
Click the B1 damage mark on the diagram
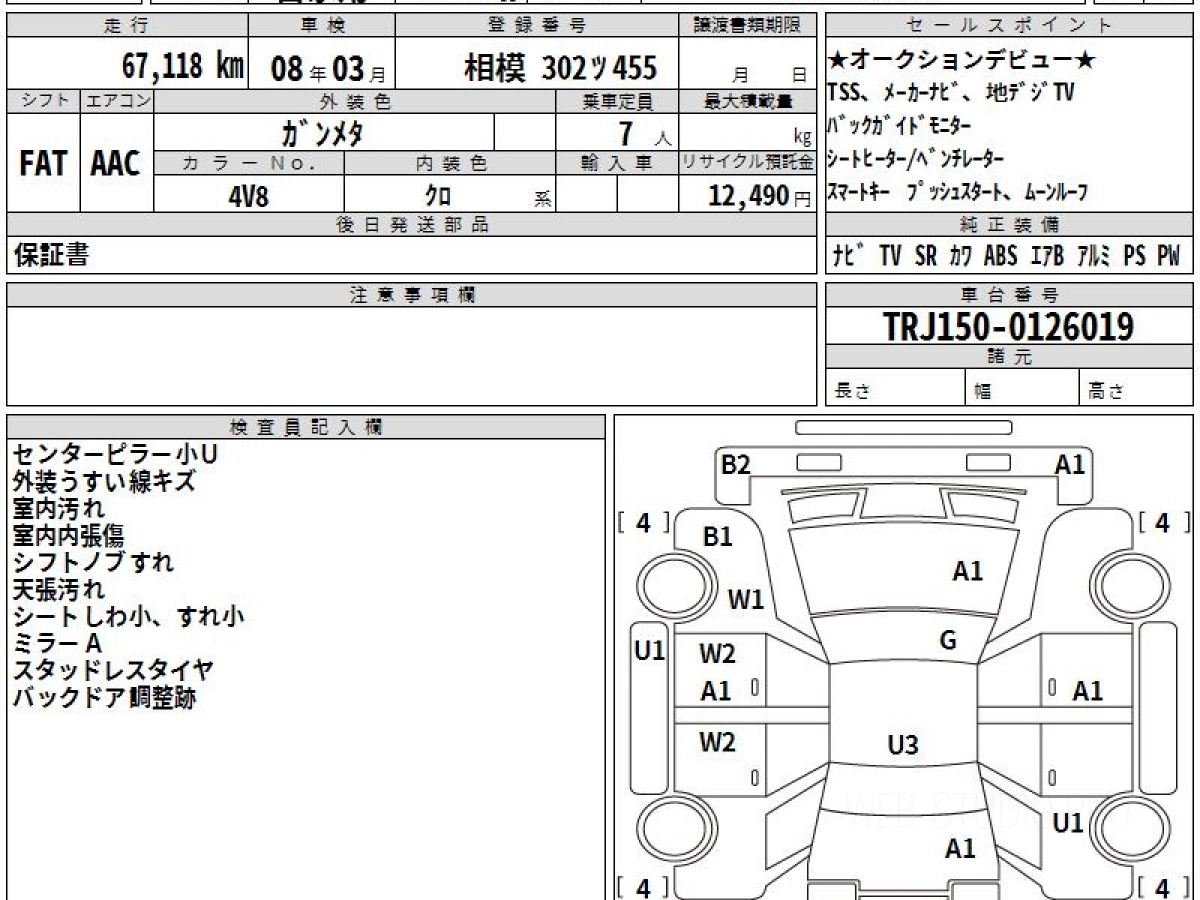tap(718, 537)
